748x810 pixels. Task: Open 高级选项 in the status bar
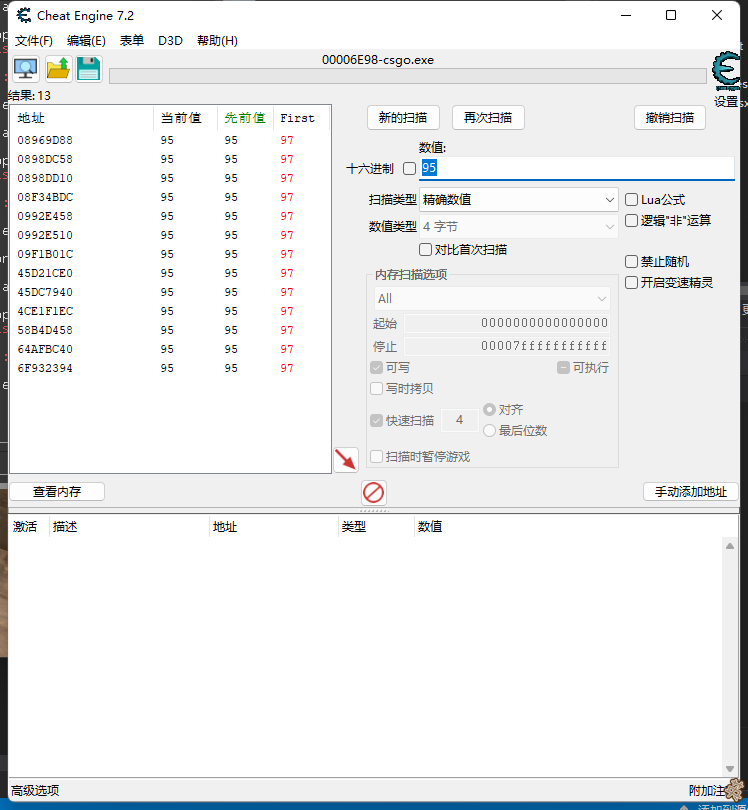click(35, 790)
